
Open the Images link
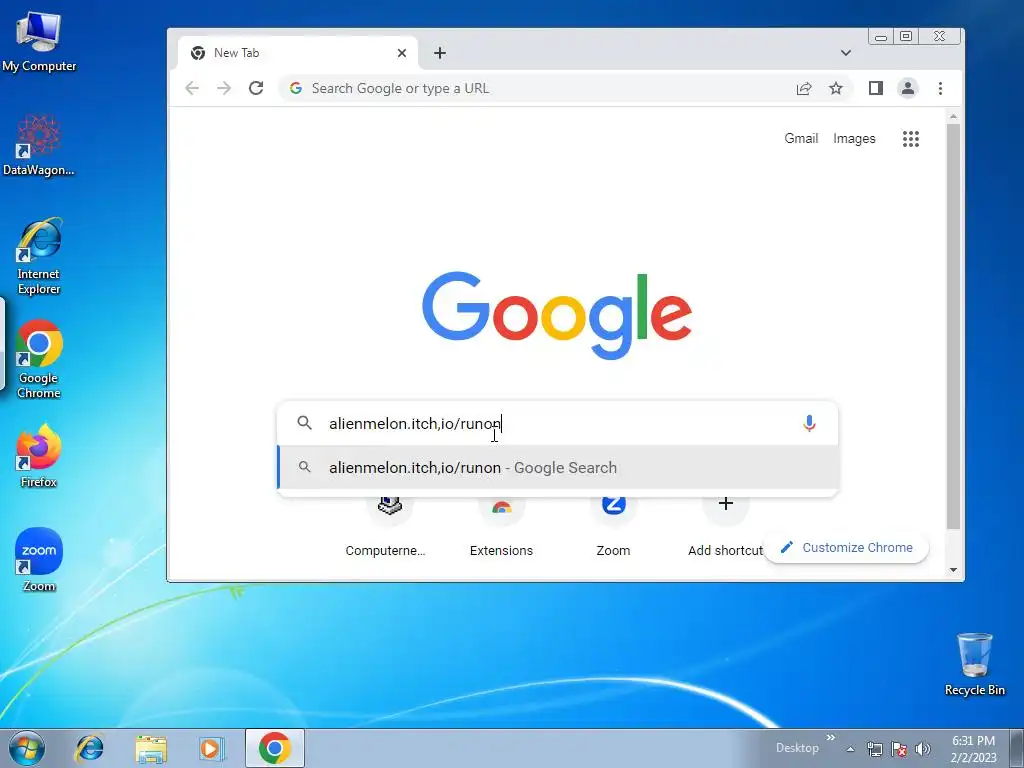pos(854,138)
